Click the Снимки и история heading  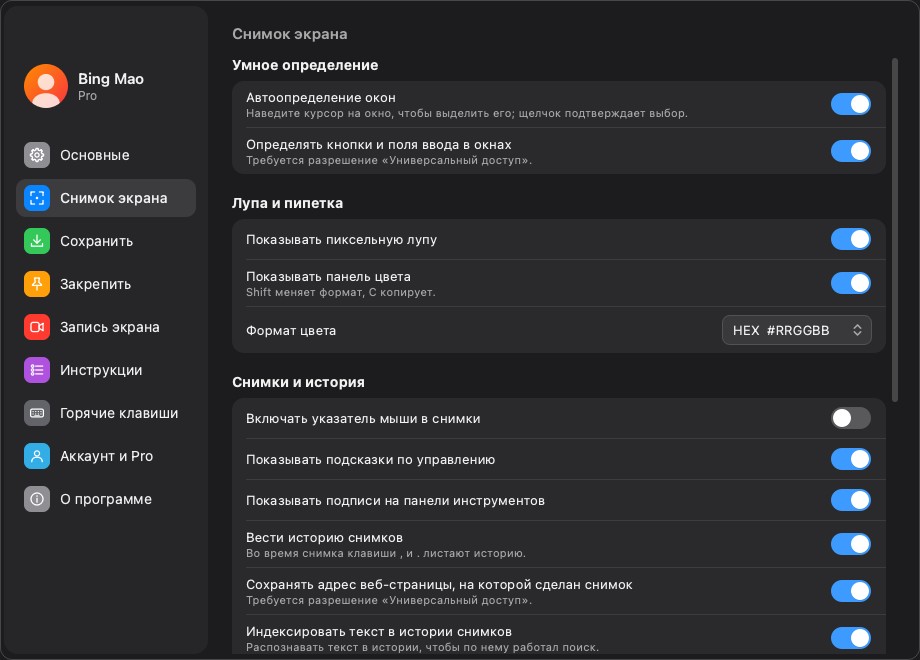pos(298,382)
